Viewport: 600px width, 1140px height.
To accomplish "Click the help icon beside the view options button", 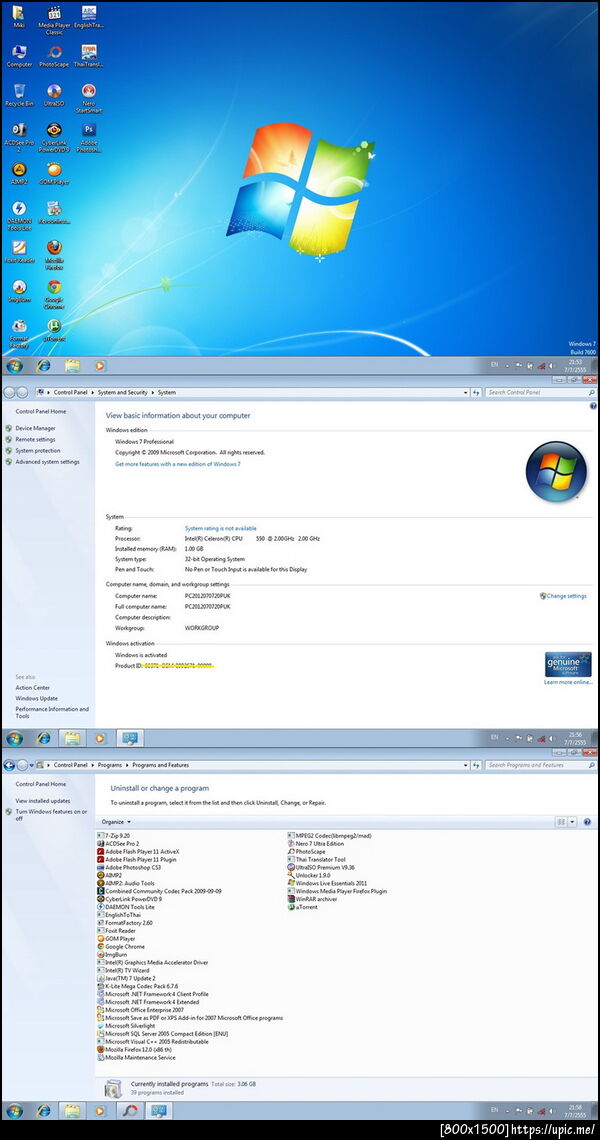I will (x=587, y=822).
